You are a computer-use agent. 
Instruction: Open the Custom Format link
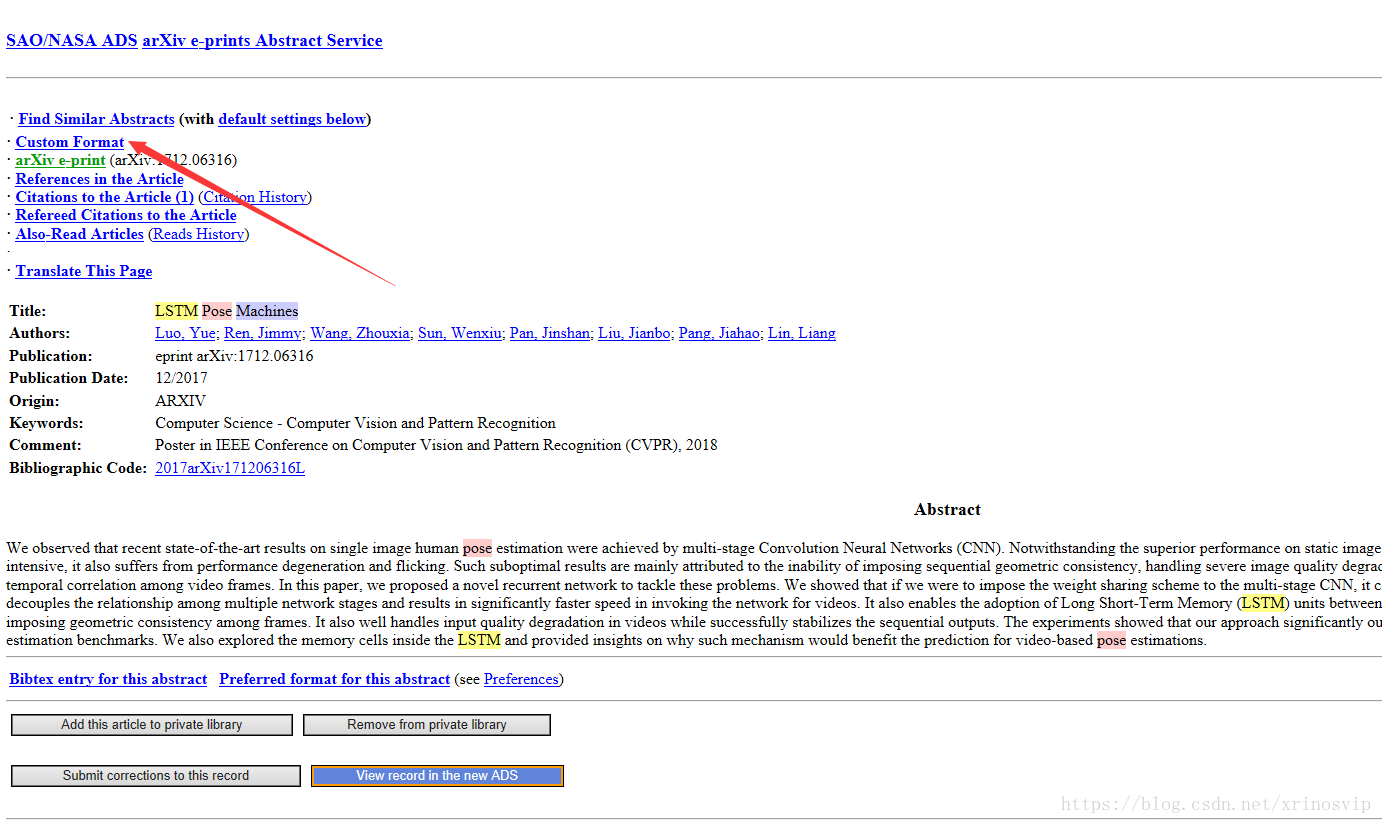pos(70,142)
